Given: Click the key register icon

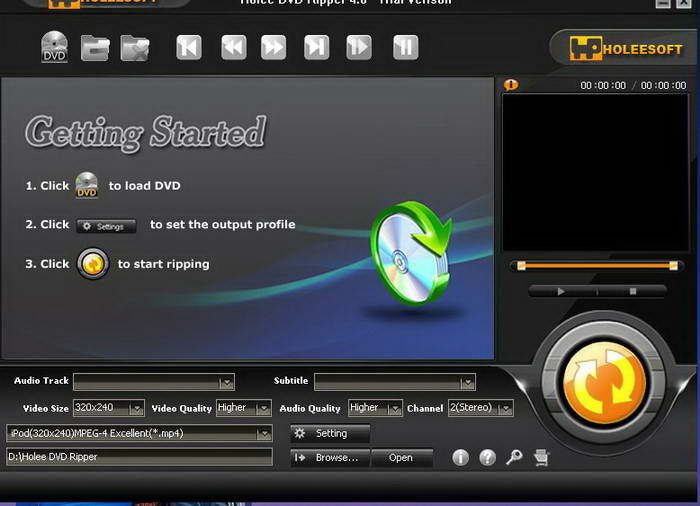Looking at the screenshot, I should pos(514,457).
